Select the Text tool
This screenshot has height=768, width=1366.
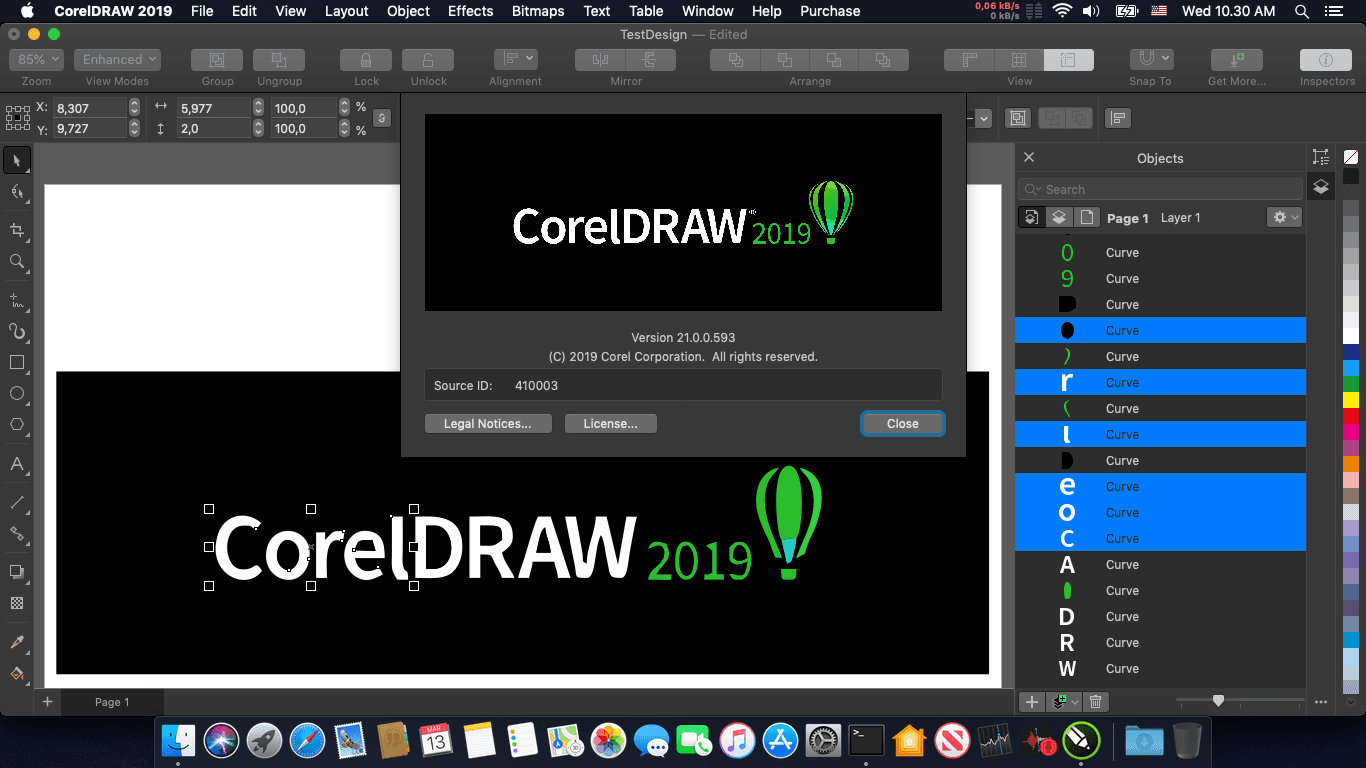point(17,464)
